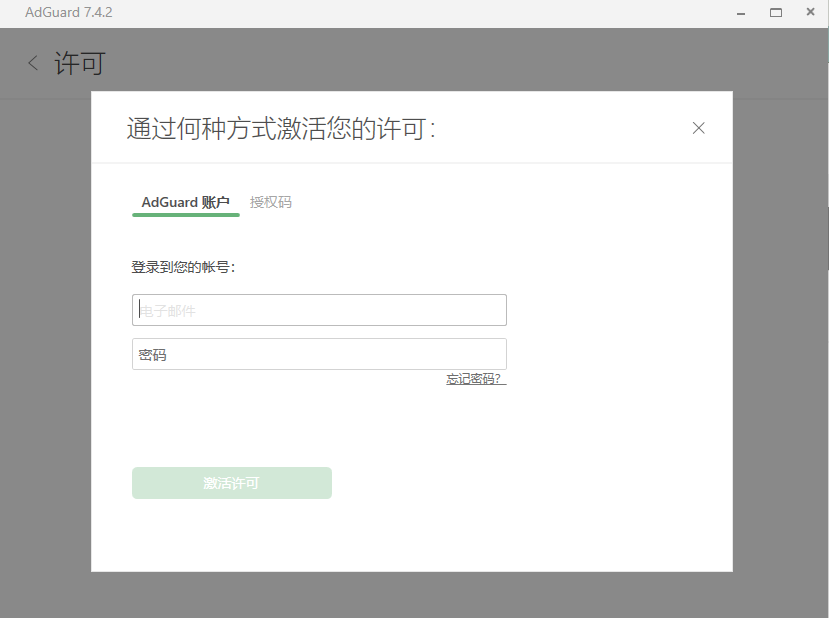Viewport: 829px width, 618px height.
Task: Click the 激活许可 button
Action: point(232,483)
